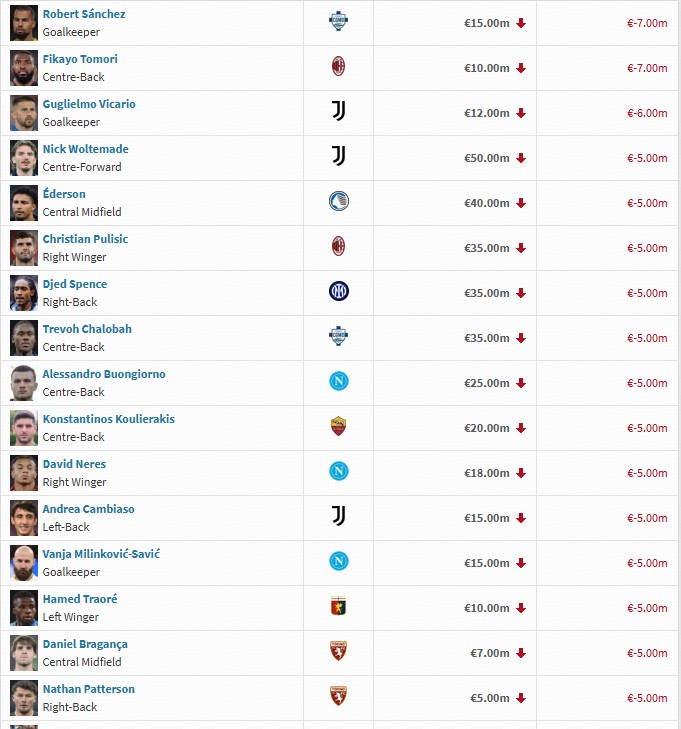The height and width of the screenshot is (729, 681).
Task: Open Nathan Patterson profile link
Action: 89,689
